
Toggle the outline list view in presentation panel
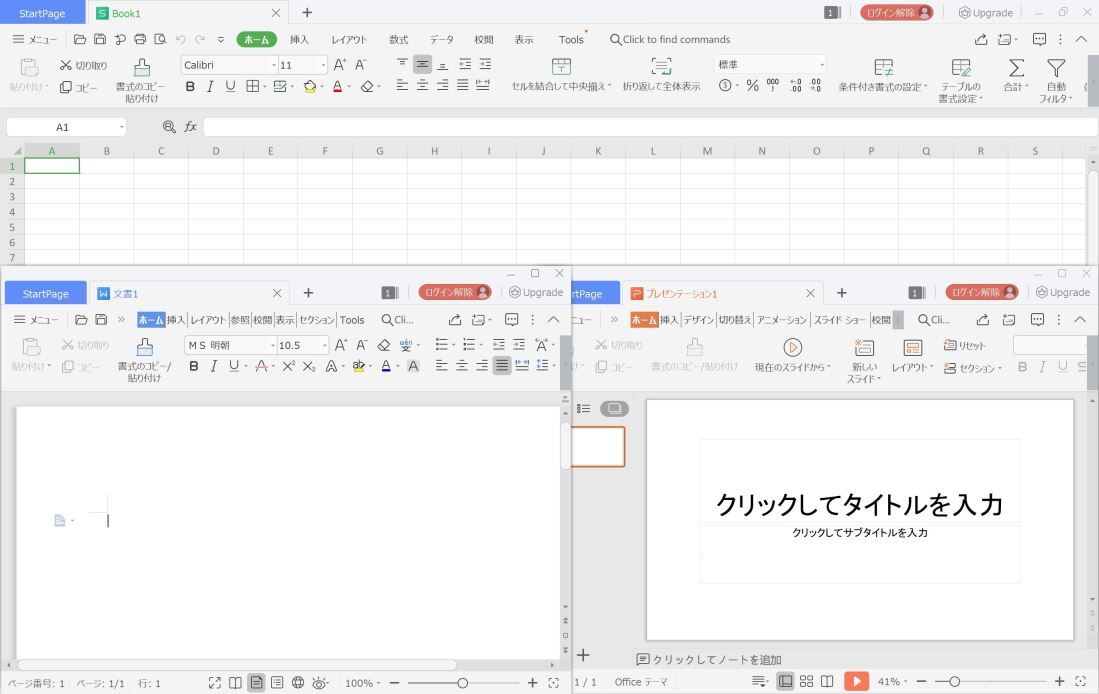click(584, 409)
